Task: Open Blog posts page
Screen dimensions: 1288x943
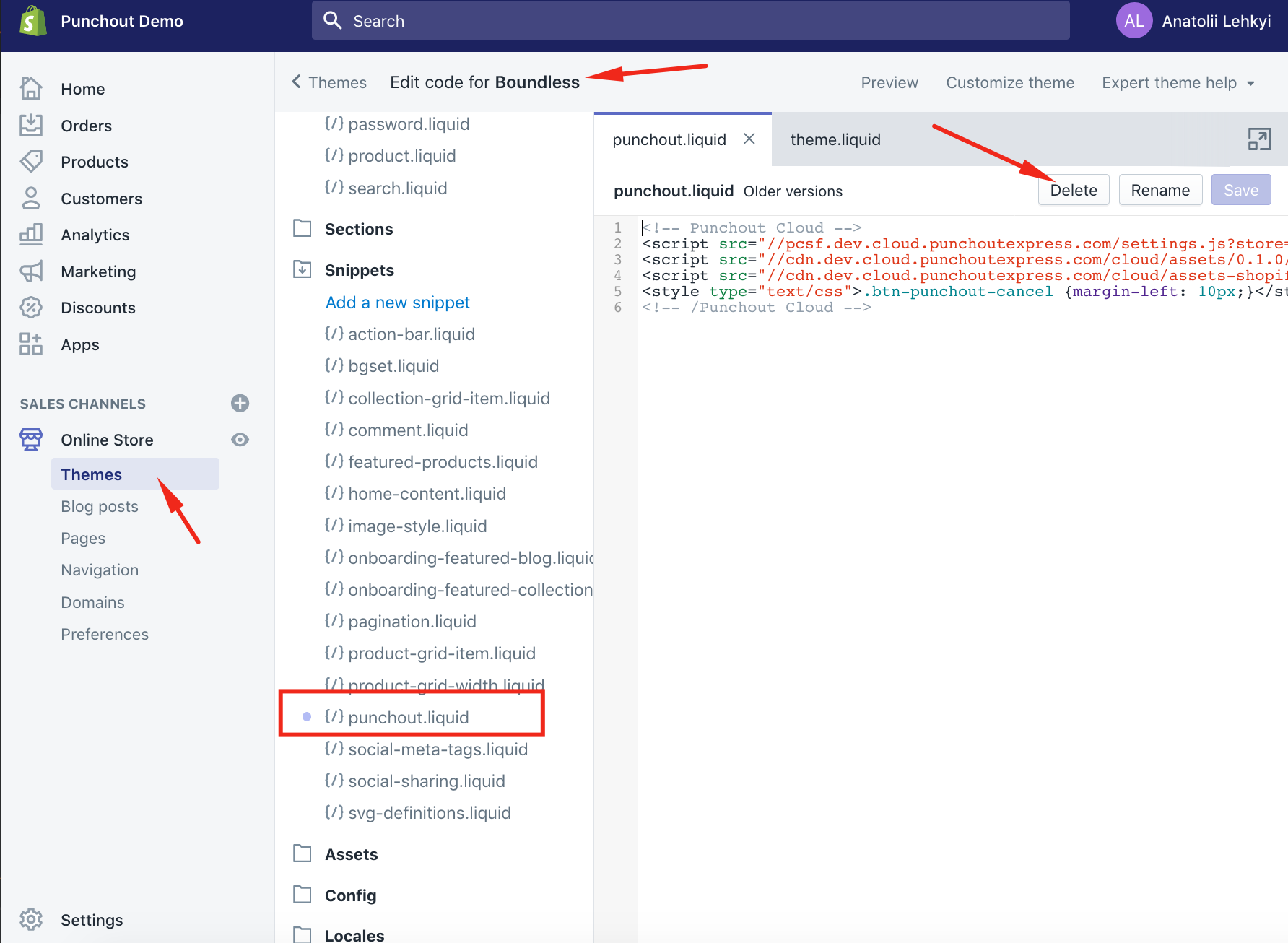Action: click(100, 506)
